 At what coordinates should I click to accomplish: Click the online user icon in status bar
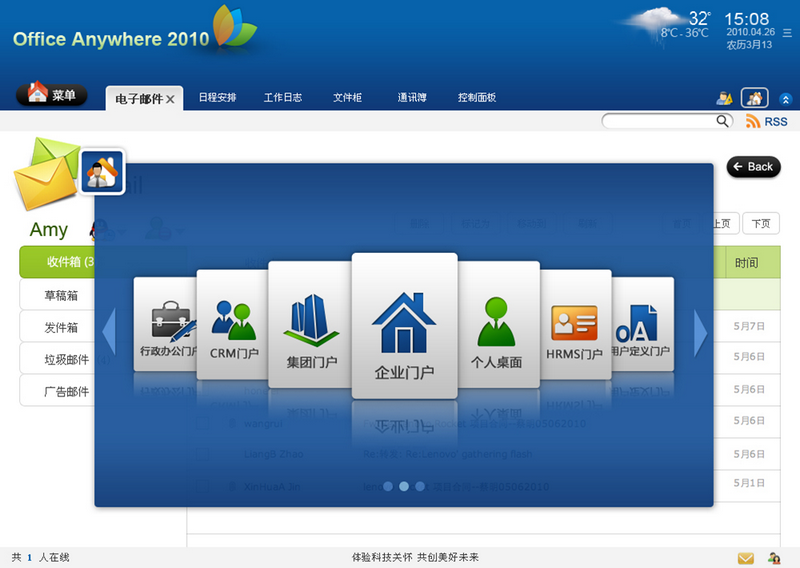click(x=774, y=558)
